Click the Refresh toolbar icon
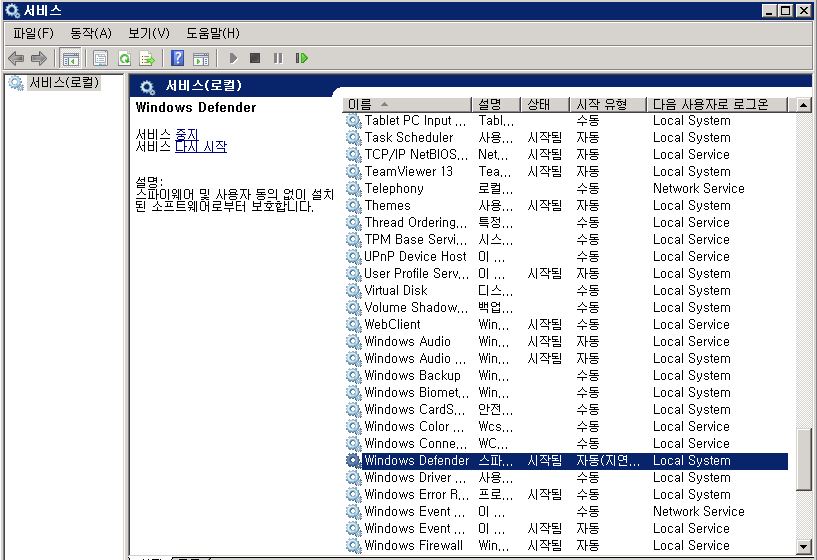The height and width of the screenshot is (560, 817). point(125,58)
